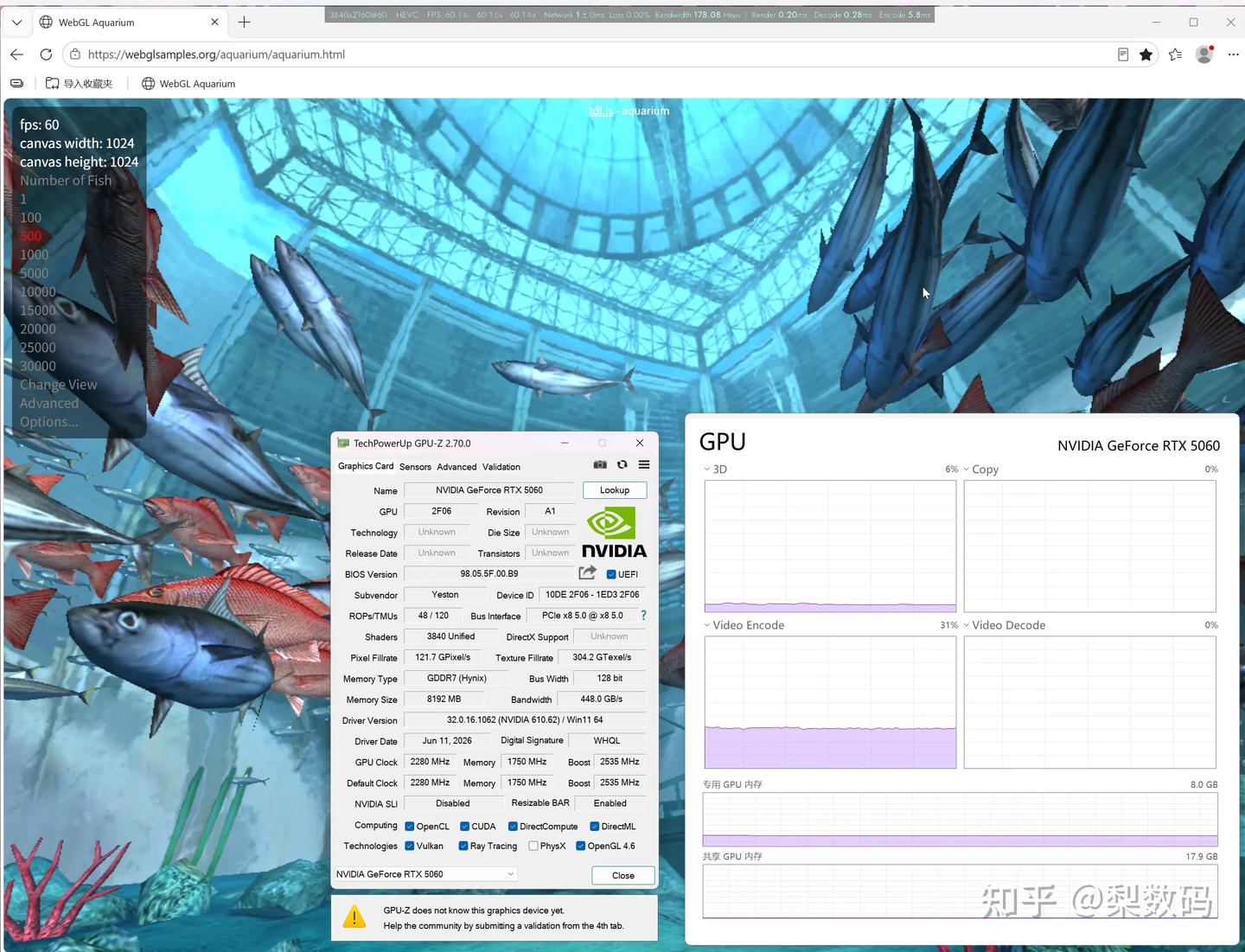Click the Close button in GPU-Z
Screen dimensions: 1245x952
coord(623,876)
